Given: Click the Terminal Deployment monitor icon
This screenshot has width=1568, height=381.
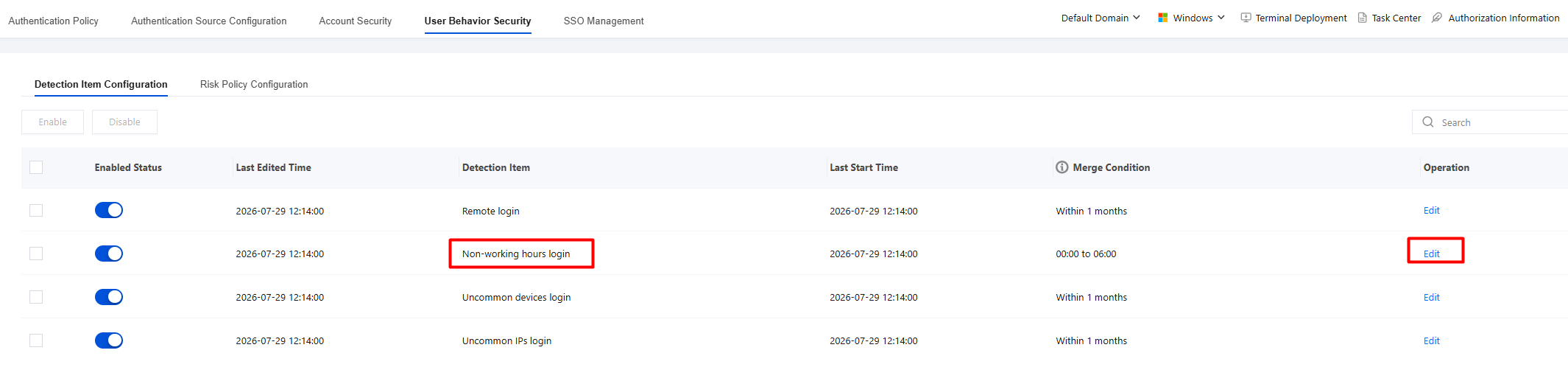Looking at the screenshot, I should [1246, 18].
